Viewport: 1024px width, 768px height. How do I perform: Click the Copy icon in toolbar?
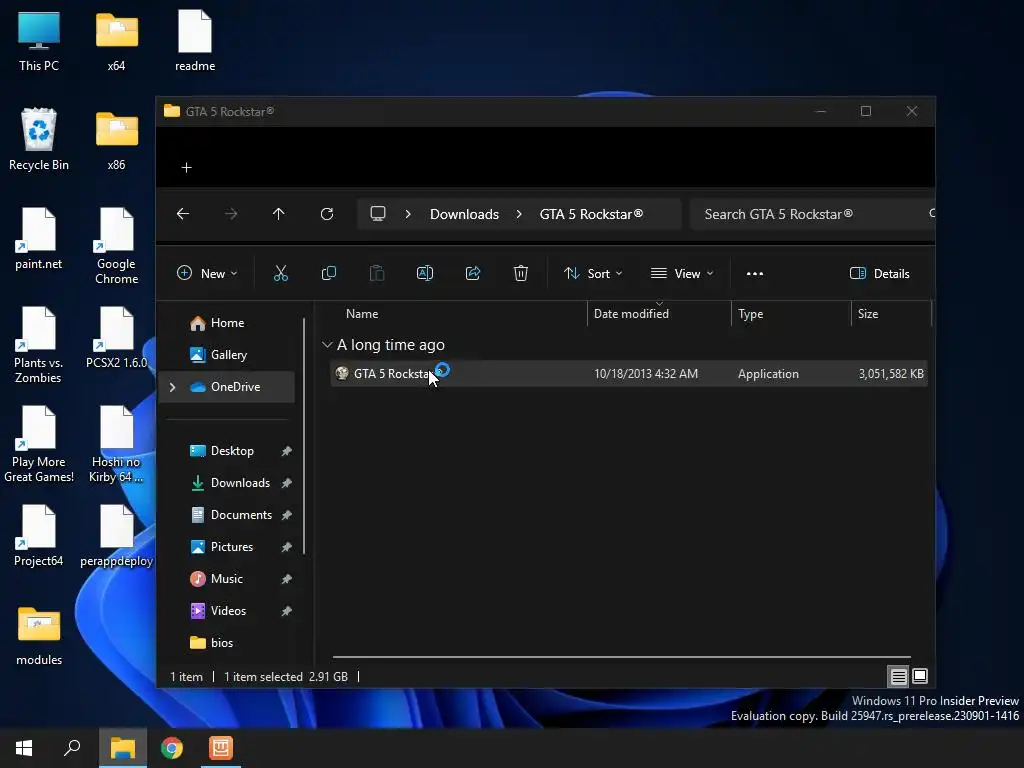[328, 274]
